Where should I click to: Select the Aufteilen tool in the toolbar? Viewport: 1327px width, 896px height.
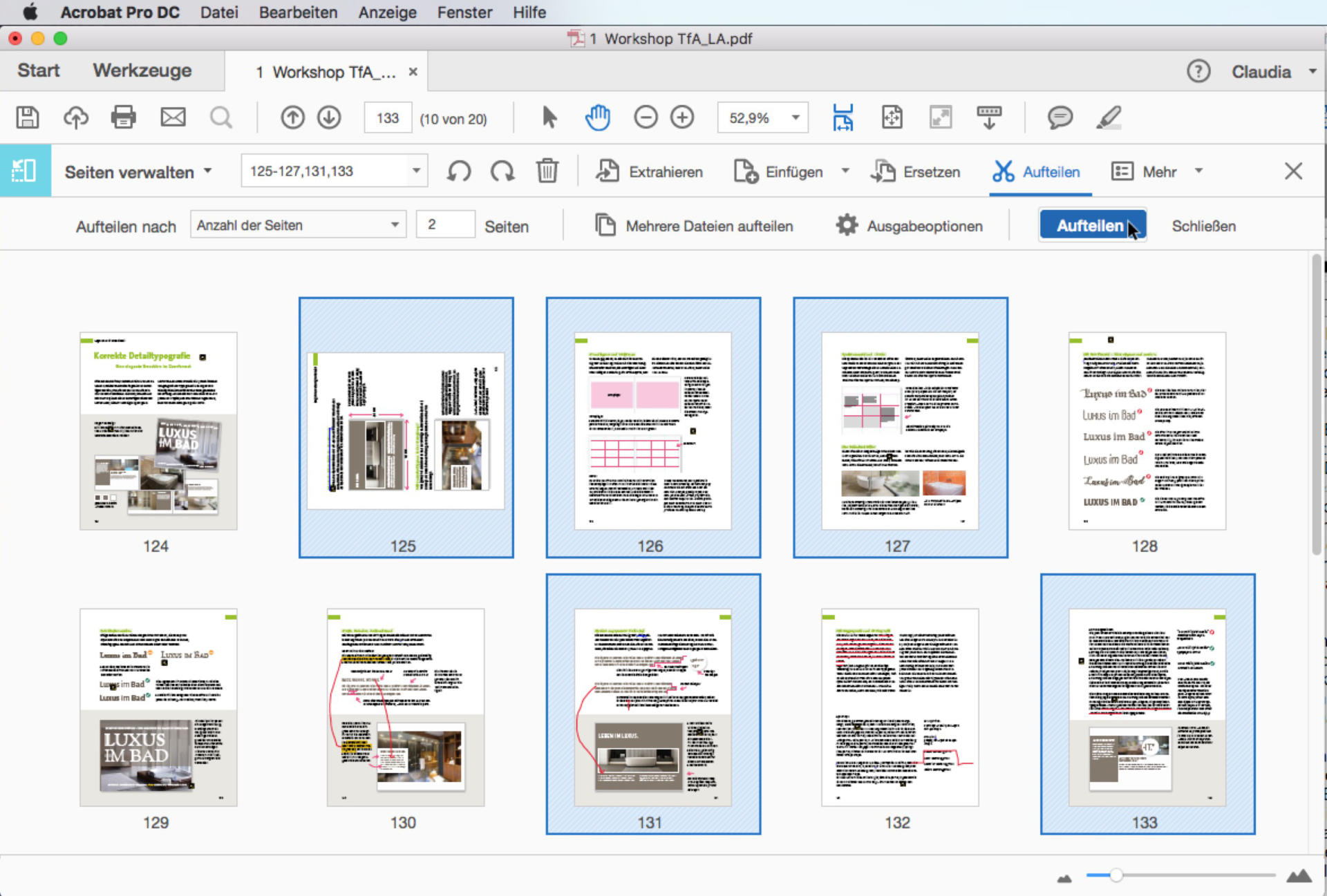point(1036,171)
